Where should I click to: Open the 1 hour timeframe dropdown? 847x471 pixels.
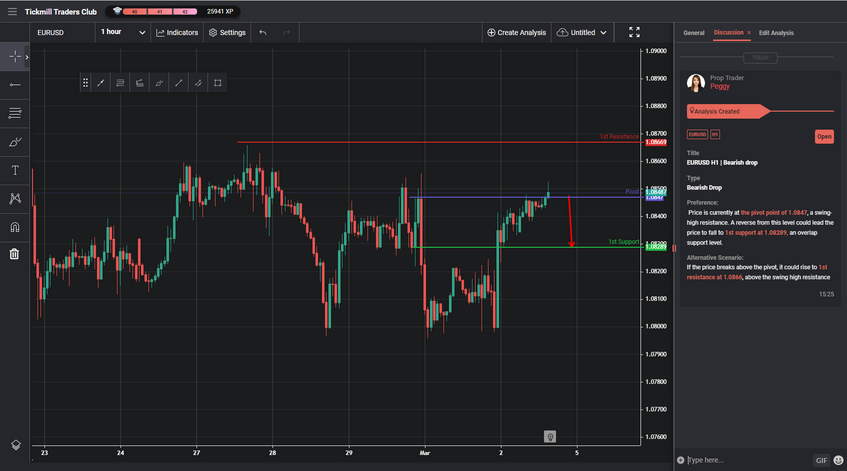(123, 32)
